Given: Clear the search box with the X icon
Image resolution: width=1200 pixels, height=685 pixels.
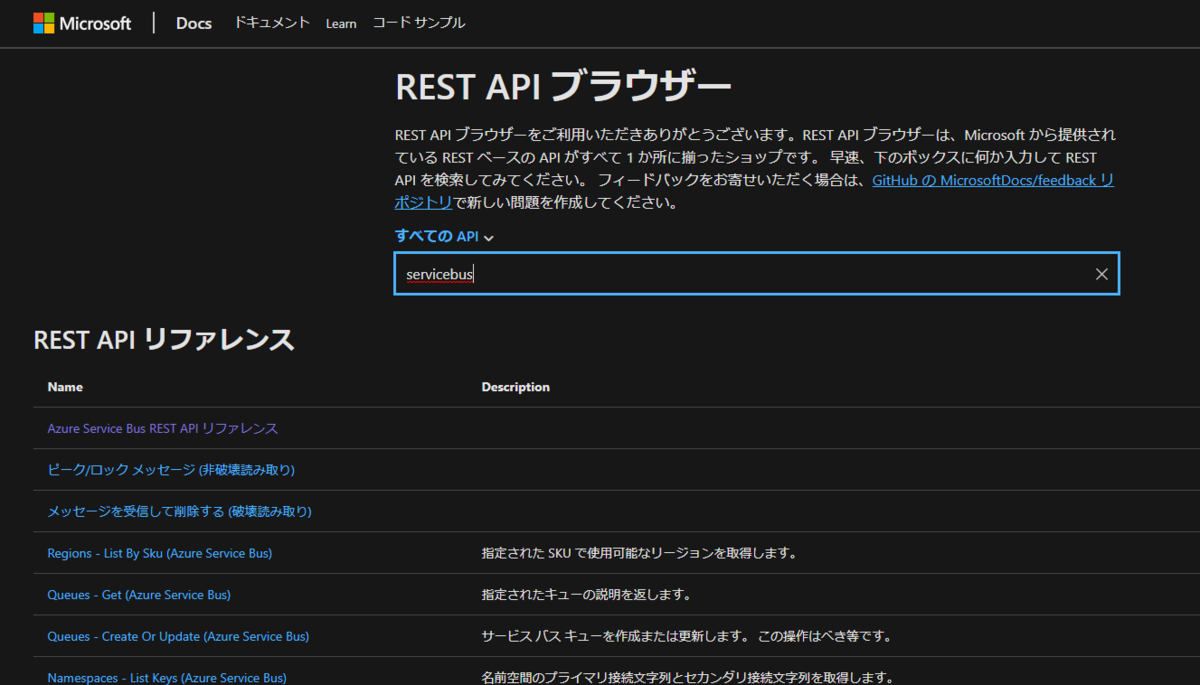Looking at the screenshot, I should click(1102, 274).
